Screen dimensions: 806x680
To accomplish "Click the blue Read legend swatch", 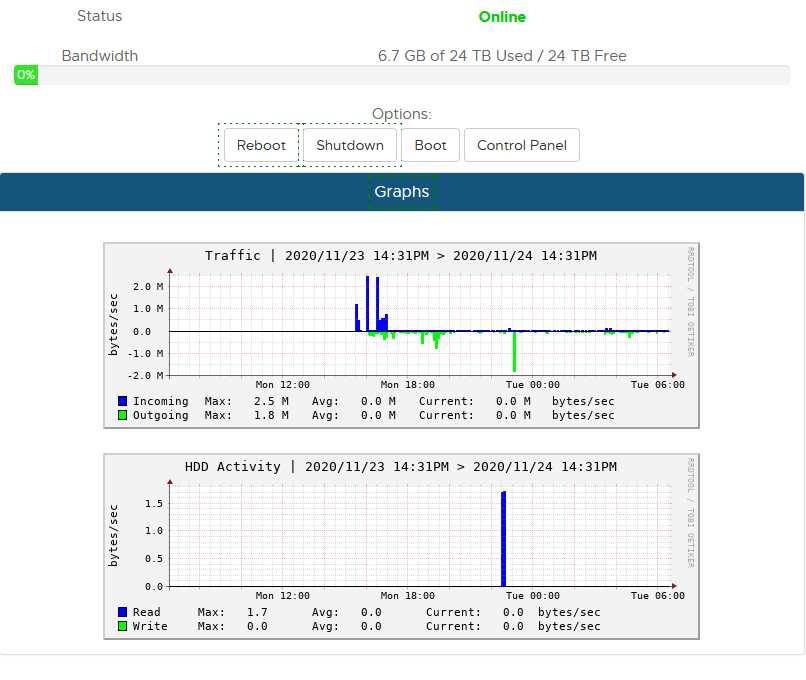I will 122,612.
